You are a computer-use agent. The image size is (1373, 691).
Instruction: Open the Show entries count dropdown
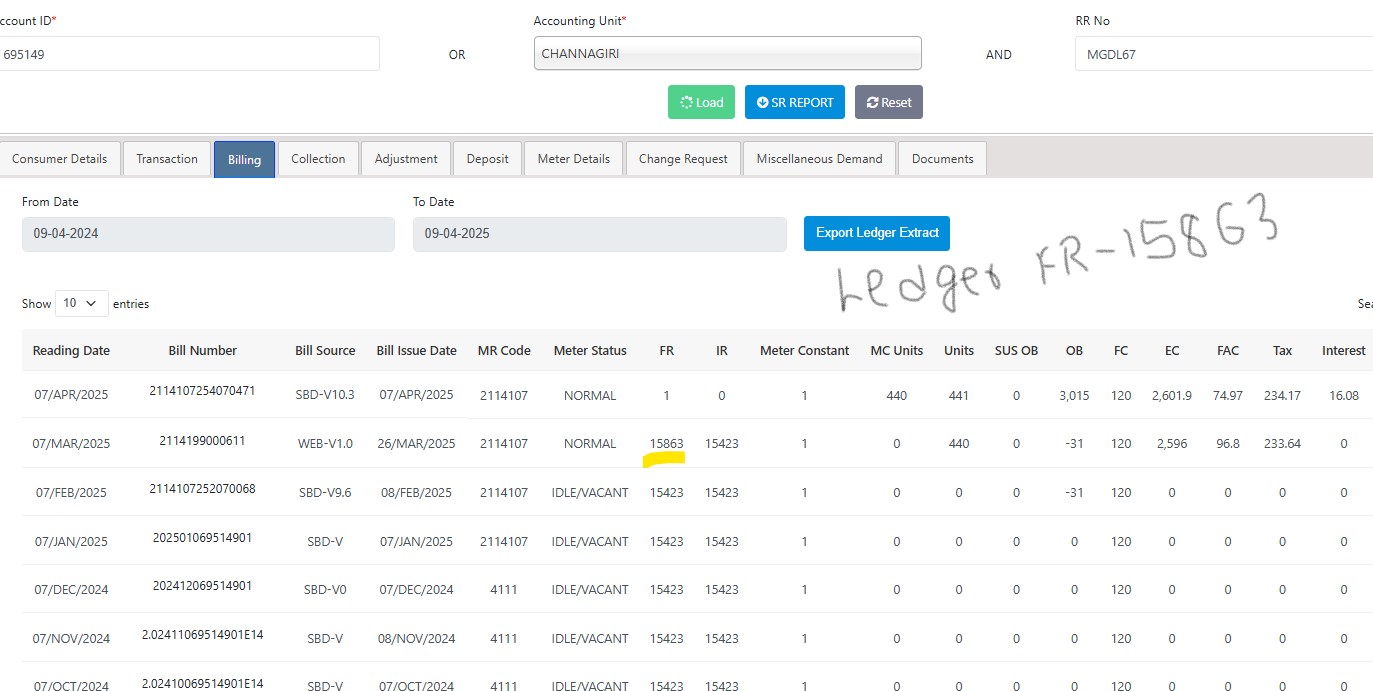(81, 303)
